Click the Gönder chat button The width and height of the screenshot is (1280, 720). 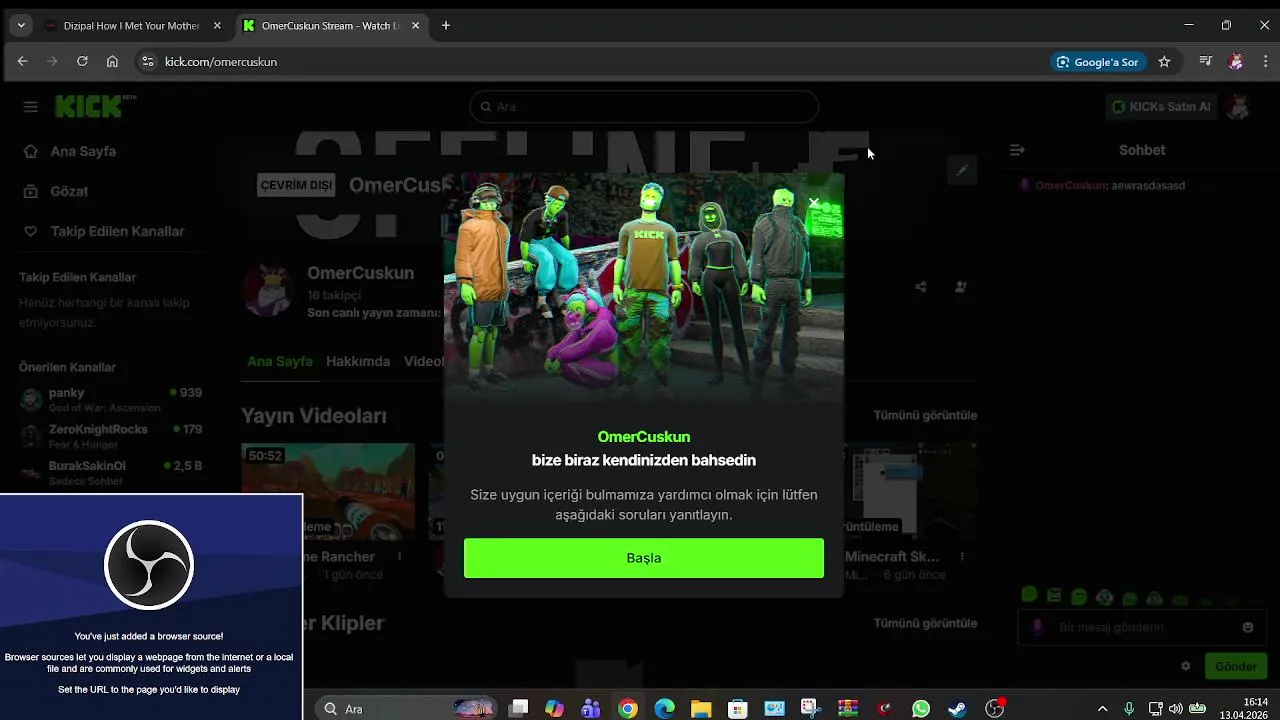pyautogui.click(x=1236, y=666)
